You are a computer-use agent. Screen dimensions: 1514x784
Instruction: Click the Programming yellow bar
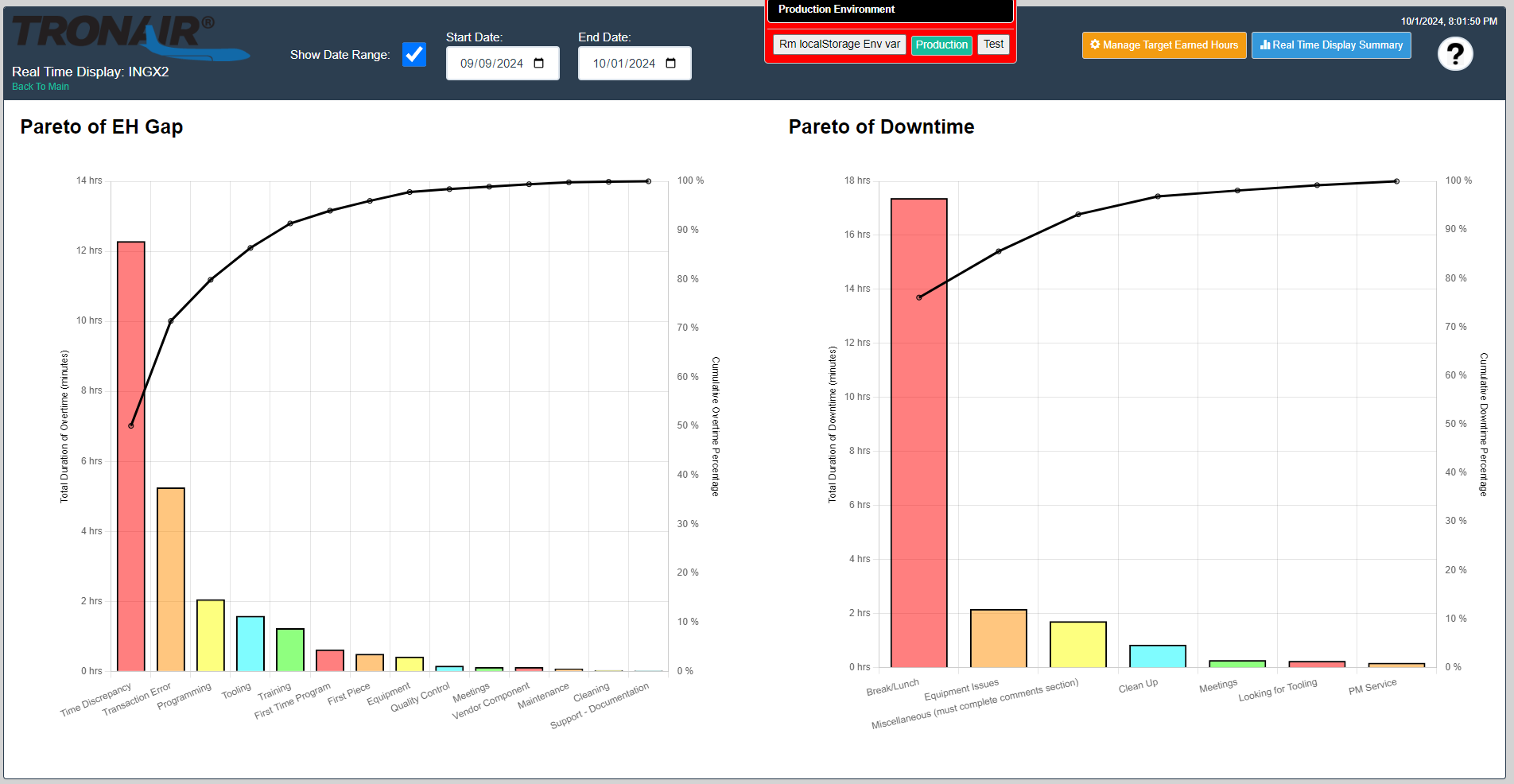point(211,635)
